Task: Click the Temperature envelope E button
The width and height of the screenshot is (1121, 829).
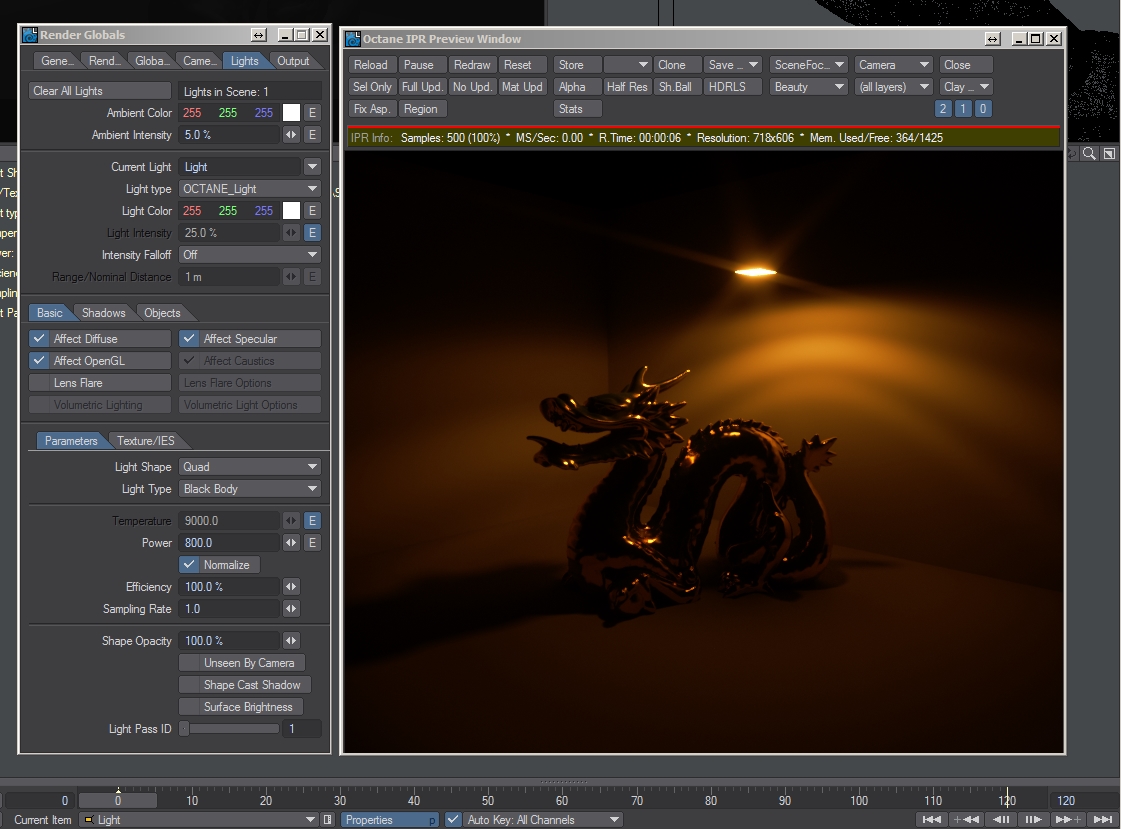Action: click(312, 521)
